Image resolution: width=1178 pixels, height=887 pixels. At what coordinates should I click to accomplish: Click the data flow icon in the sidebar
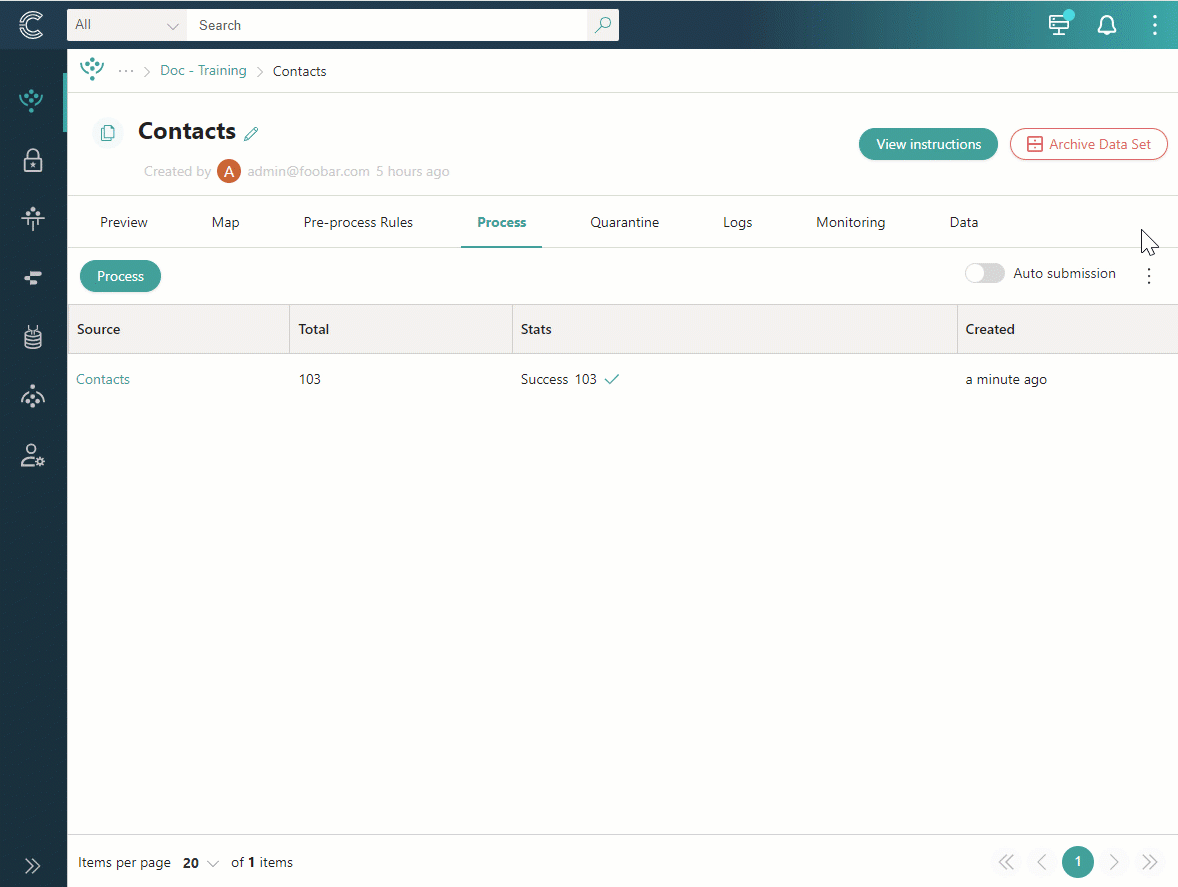(33, 278)
